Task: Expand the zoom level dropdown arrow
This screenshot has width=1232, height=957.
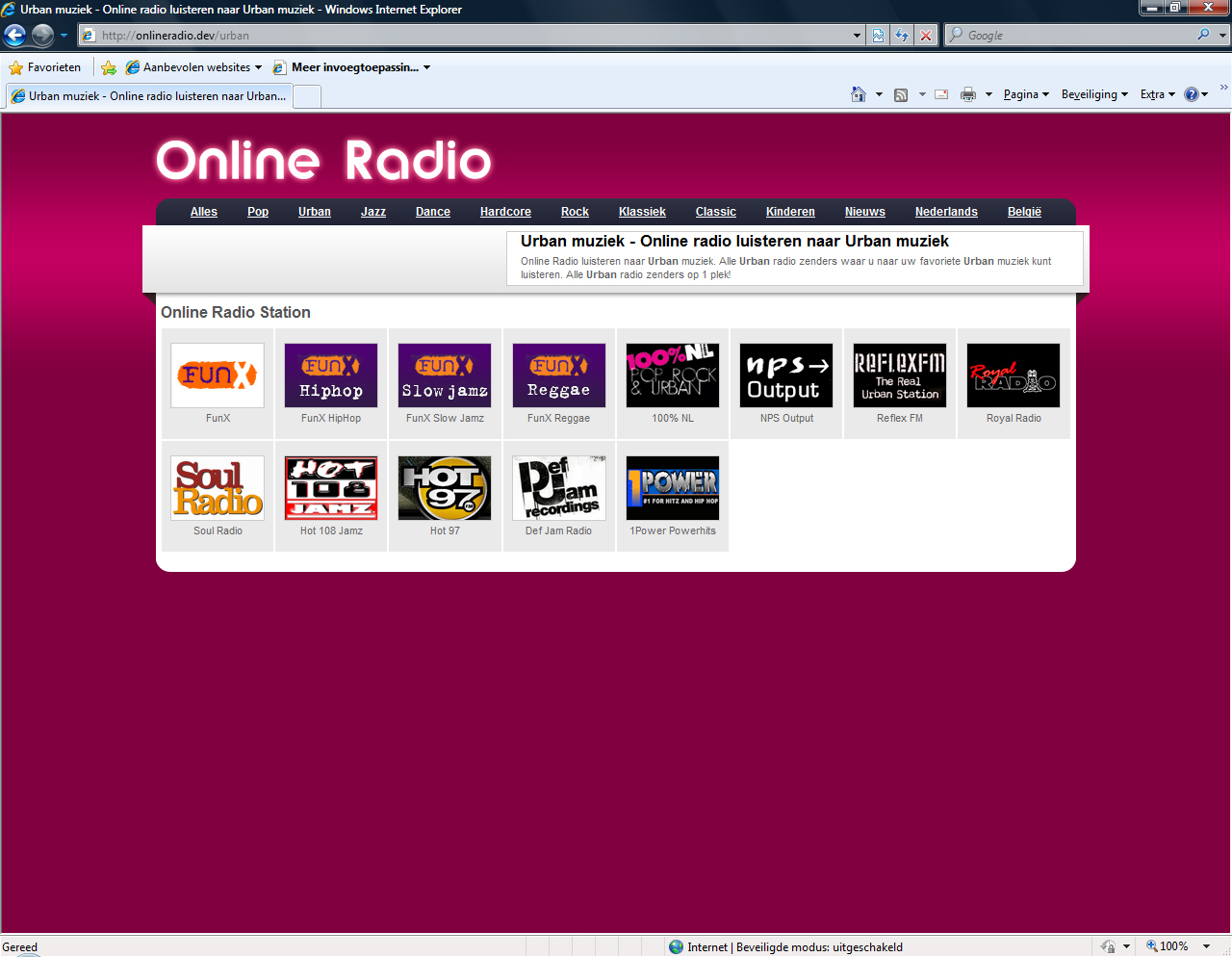Action: (1206, 947)
